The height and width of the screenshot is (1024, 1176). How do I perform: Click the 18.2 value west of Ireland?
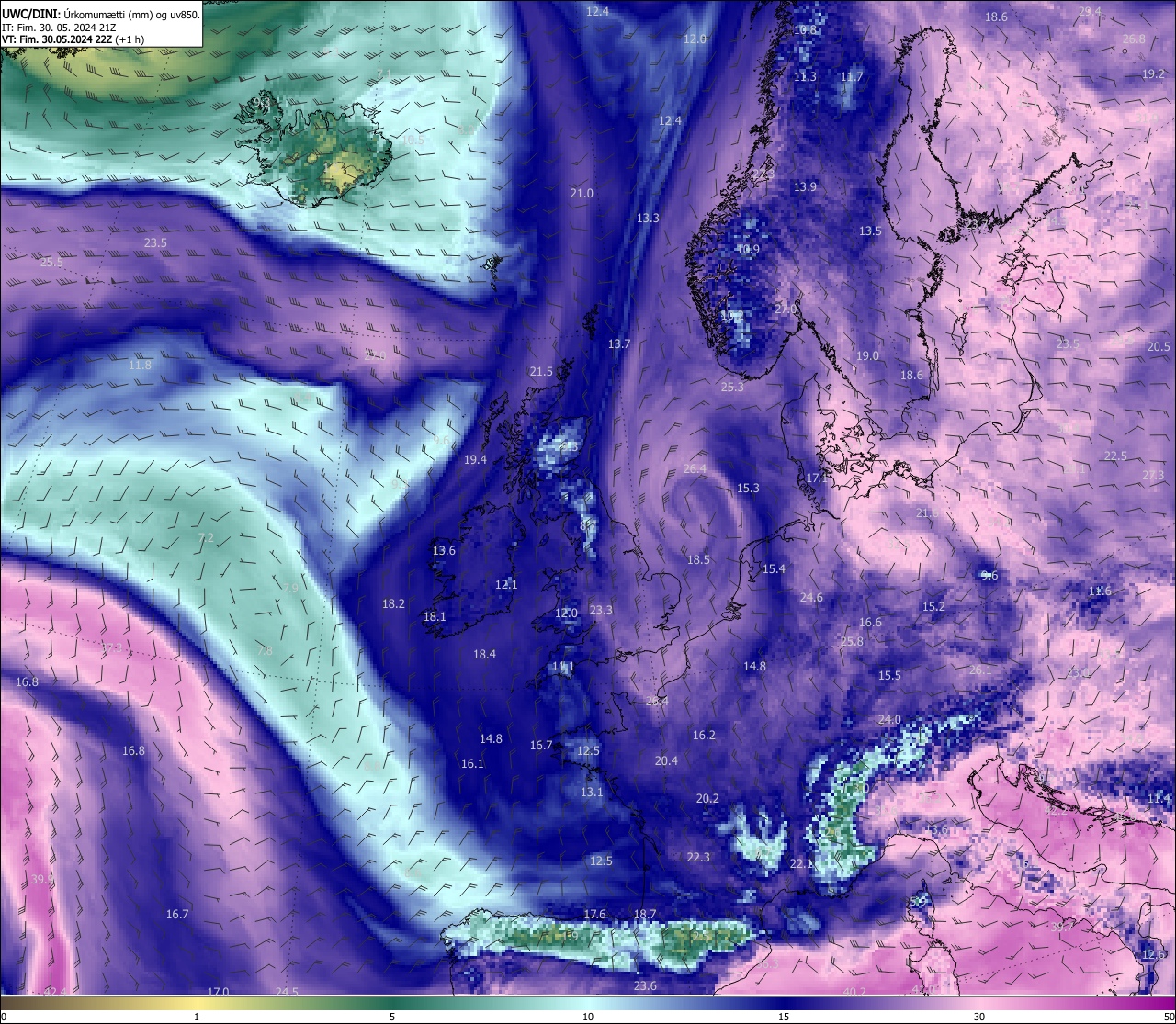(393, 603)
